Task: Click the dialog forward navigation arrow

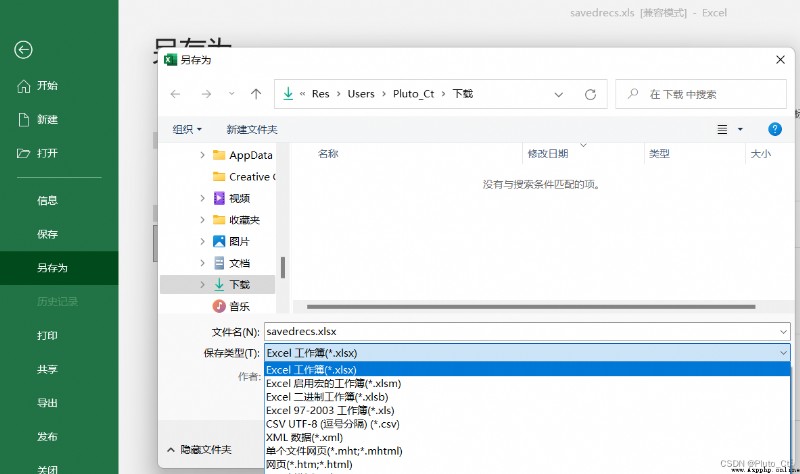Action: click(x=206, y=94)
